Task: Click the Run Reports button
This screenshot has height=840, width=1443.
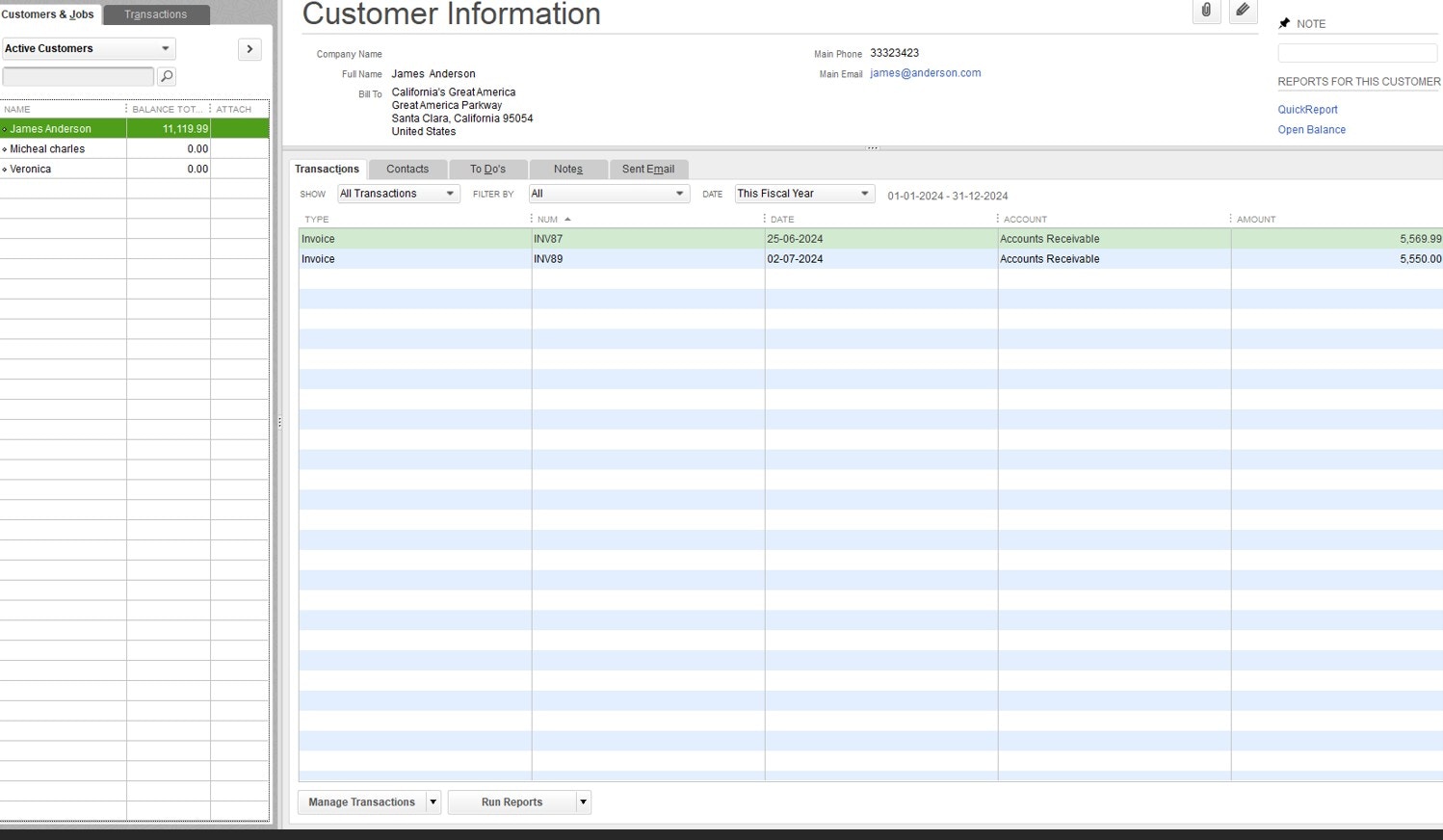Action: [512, 802]
